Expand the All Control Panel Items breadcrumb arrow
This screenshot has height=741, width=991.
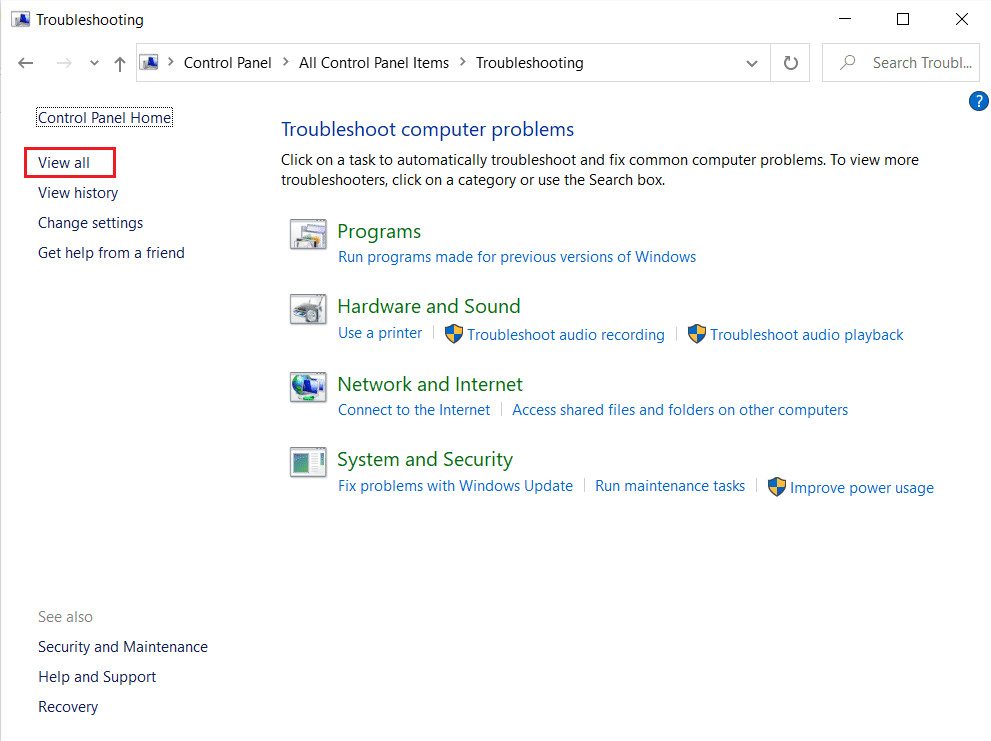[x=462, y=62]
